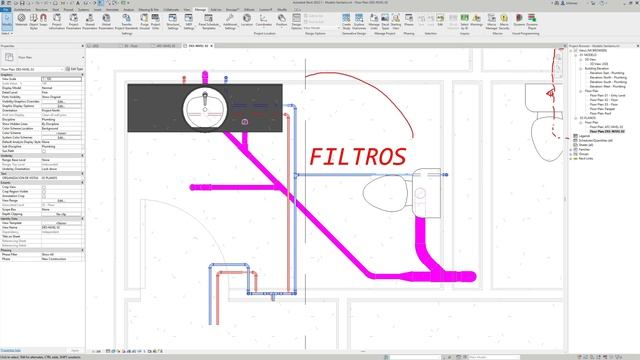The width and height of the screenshot is (640, 360).
Task: Launch Dynamo
Action: tap(519, 20)
